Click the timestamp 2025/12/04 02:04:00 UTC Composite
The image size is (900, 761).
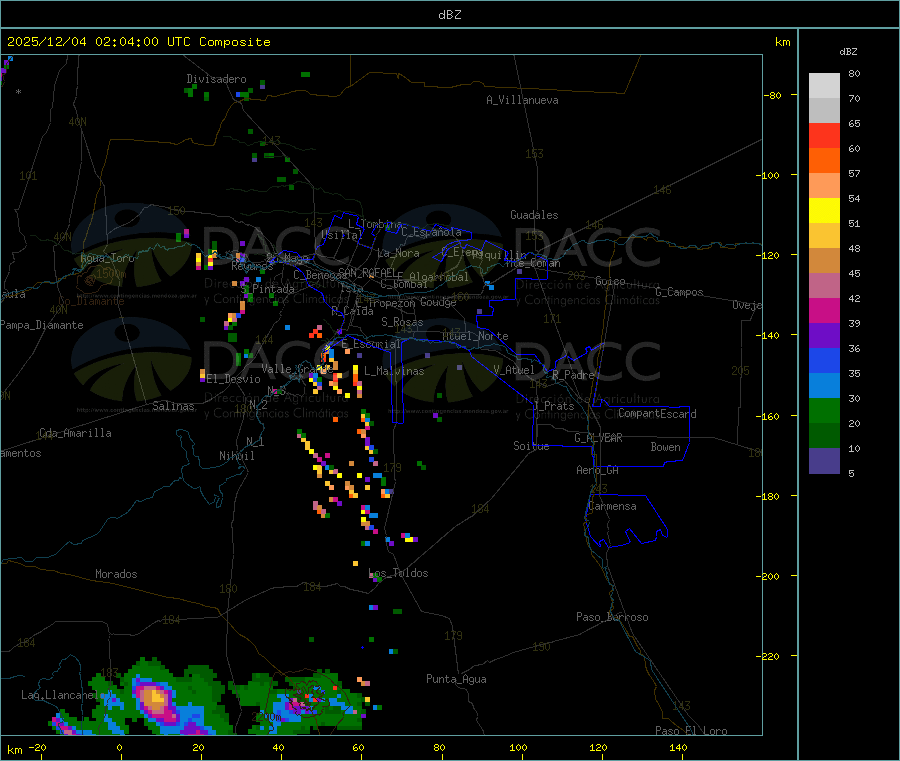coord(138,42)
